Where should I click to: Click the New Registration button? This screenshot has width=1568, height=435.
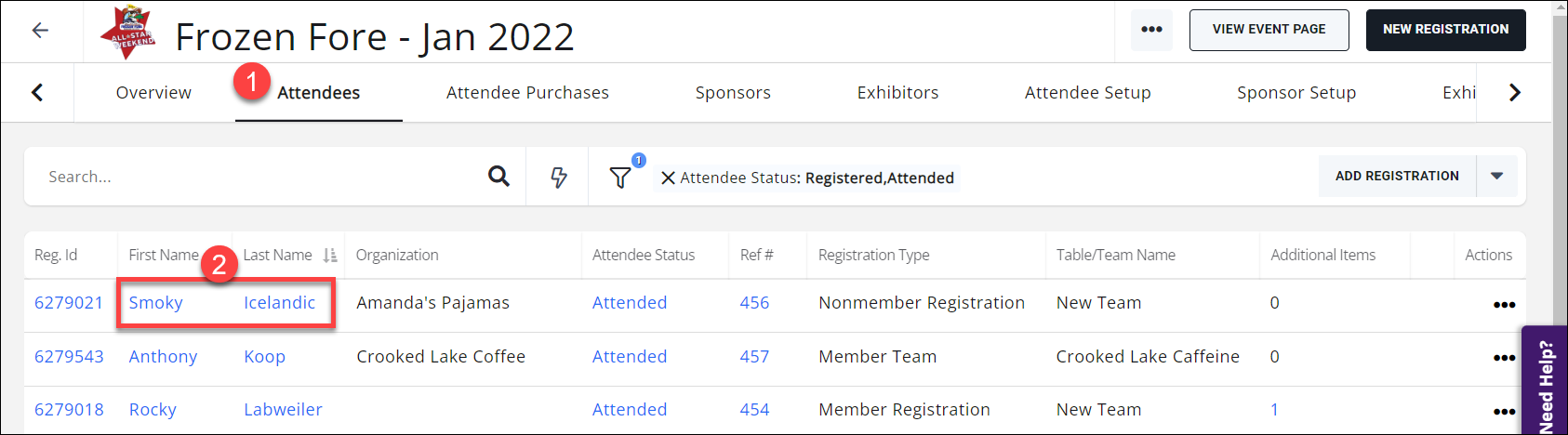click(1445, 30)
